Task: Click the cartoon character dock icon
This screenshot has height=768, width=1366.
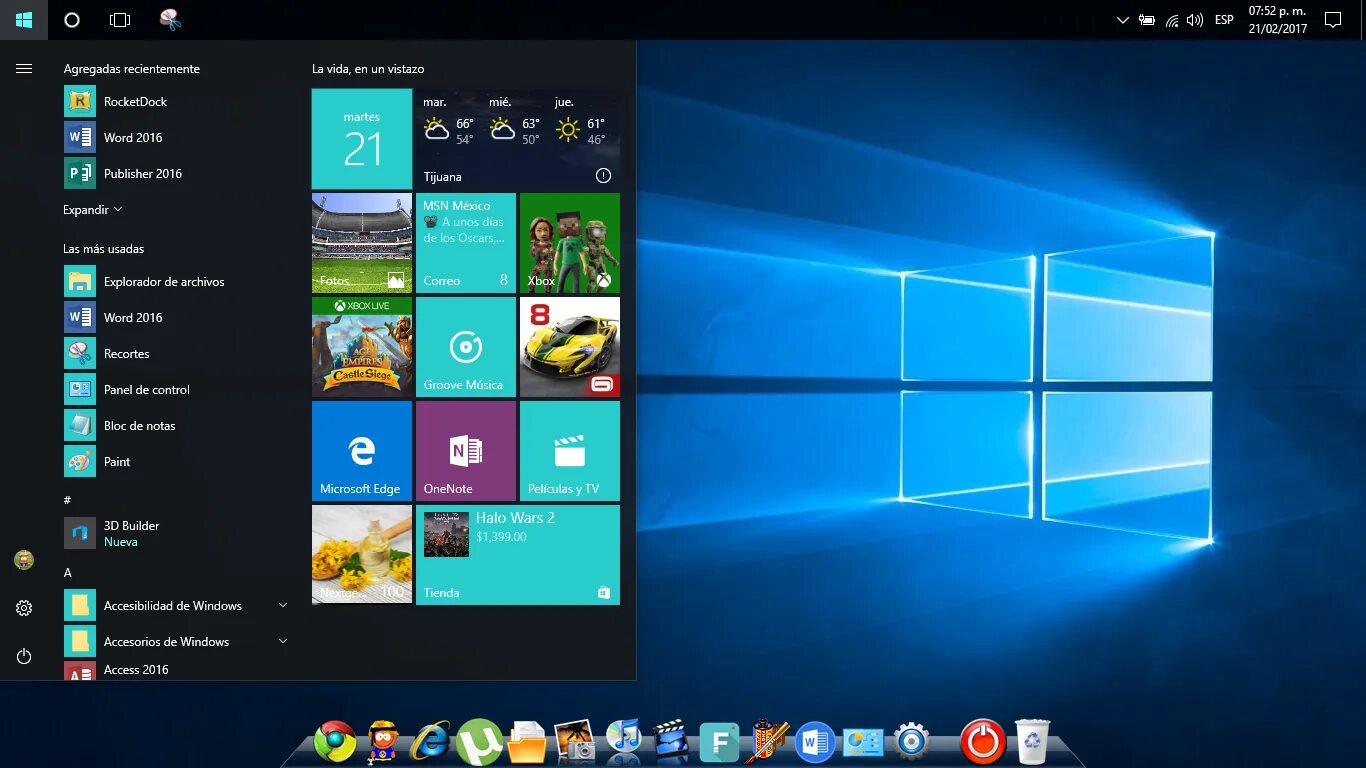Action: pyautogui.click(x=383, y=741)
